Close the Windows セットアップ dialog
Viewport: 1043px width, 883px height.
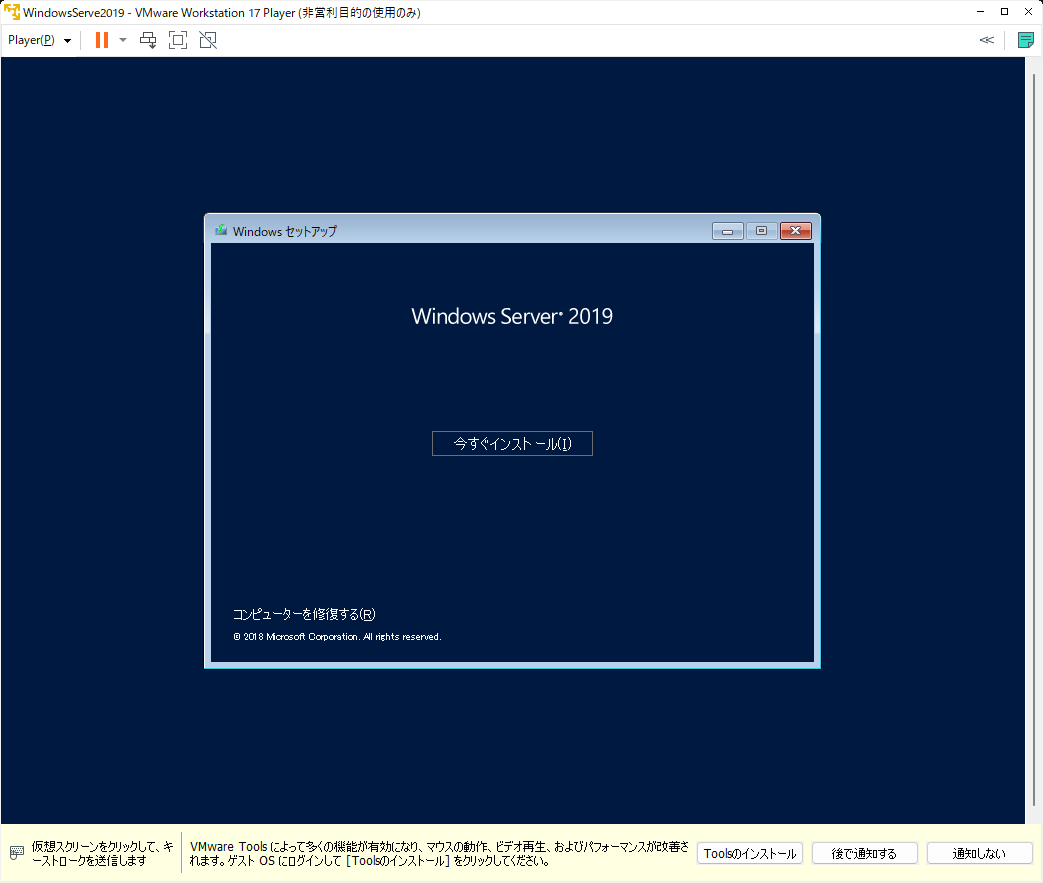pyautogui.click(x=796, y=231)
